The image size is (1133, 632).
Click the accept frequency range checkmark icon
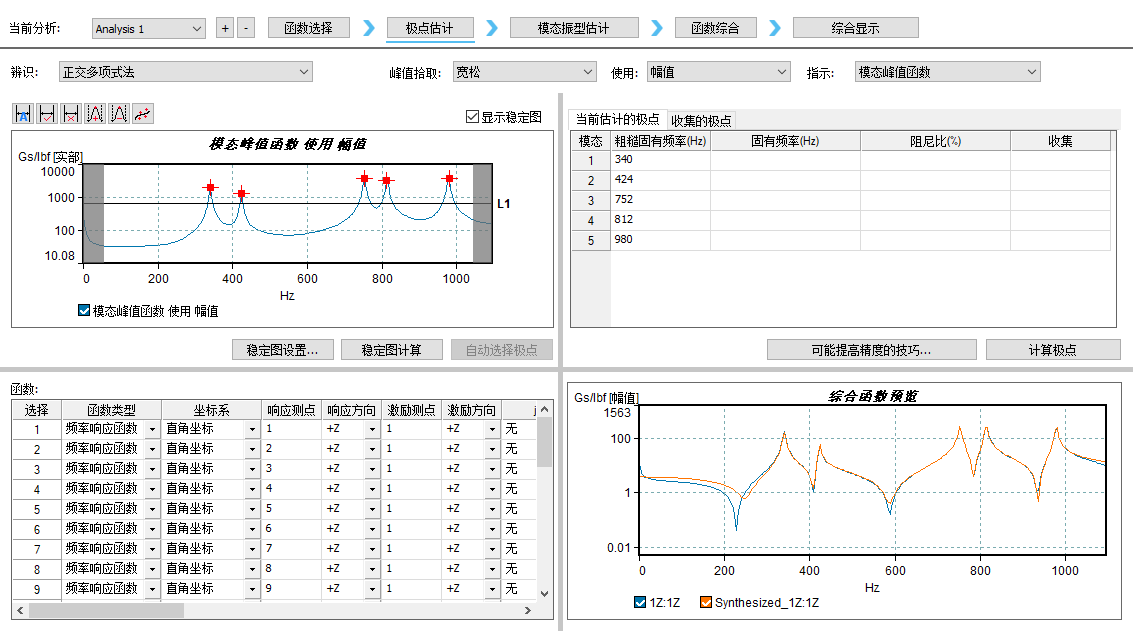point(47,114)
